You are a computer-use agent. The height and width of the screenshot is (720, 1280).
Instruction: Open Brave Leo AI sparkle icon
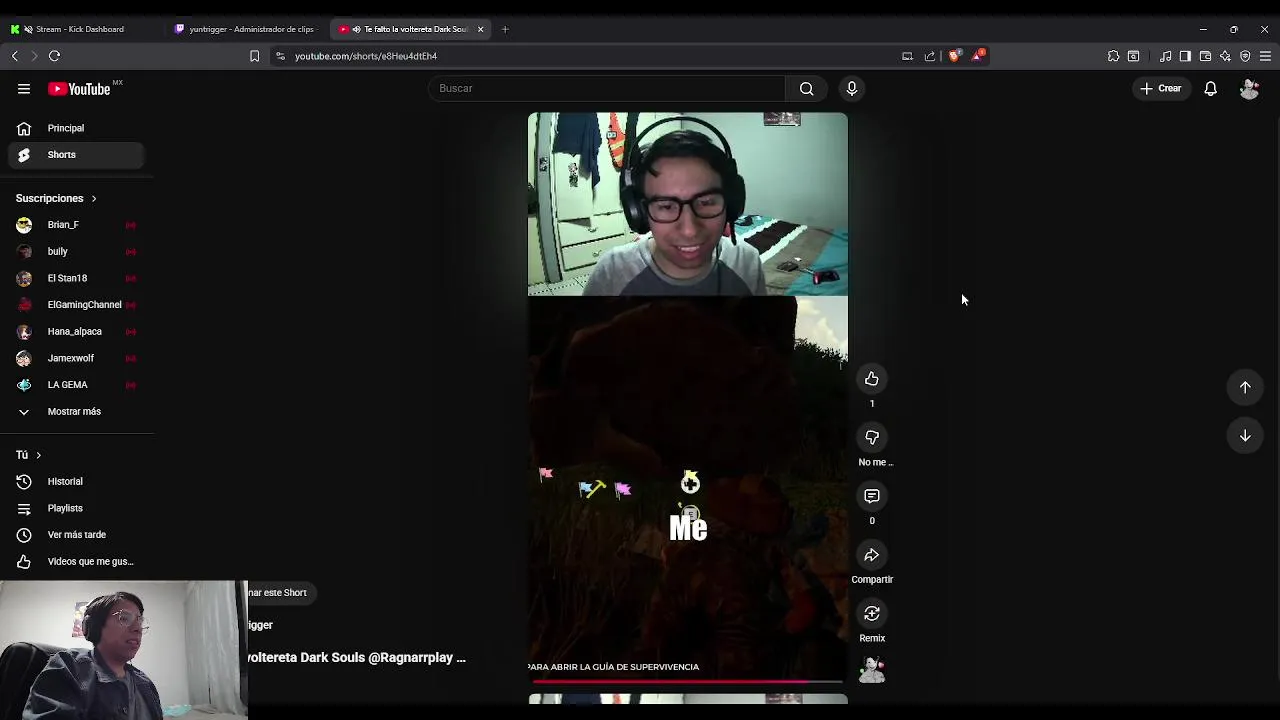[1225, 56]
